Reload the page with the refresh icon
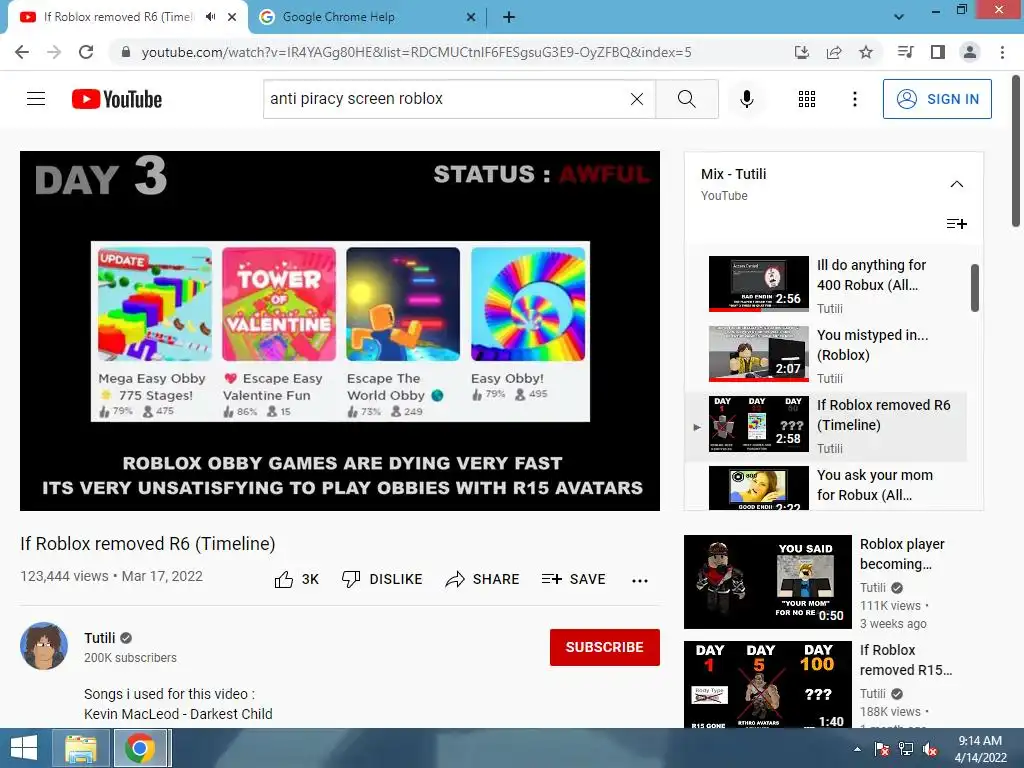Image resolution: width=1024 pixels, height=768 pixels. point(86,52)
